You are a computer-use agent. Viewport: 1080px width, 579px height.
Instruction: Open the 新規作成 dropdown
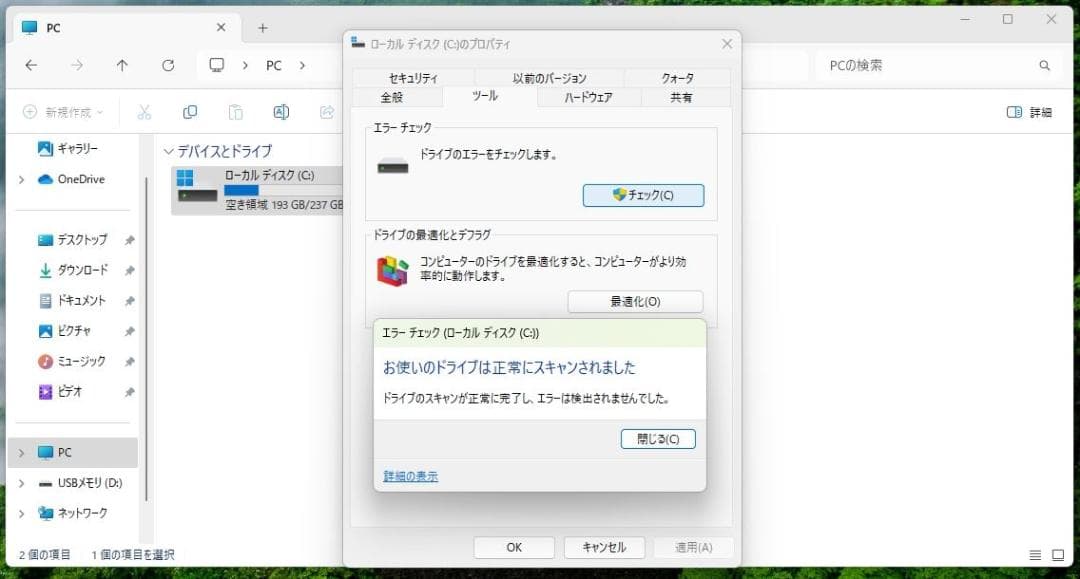tap(60, 112)
